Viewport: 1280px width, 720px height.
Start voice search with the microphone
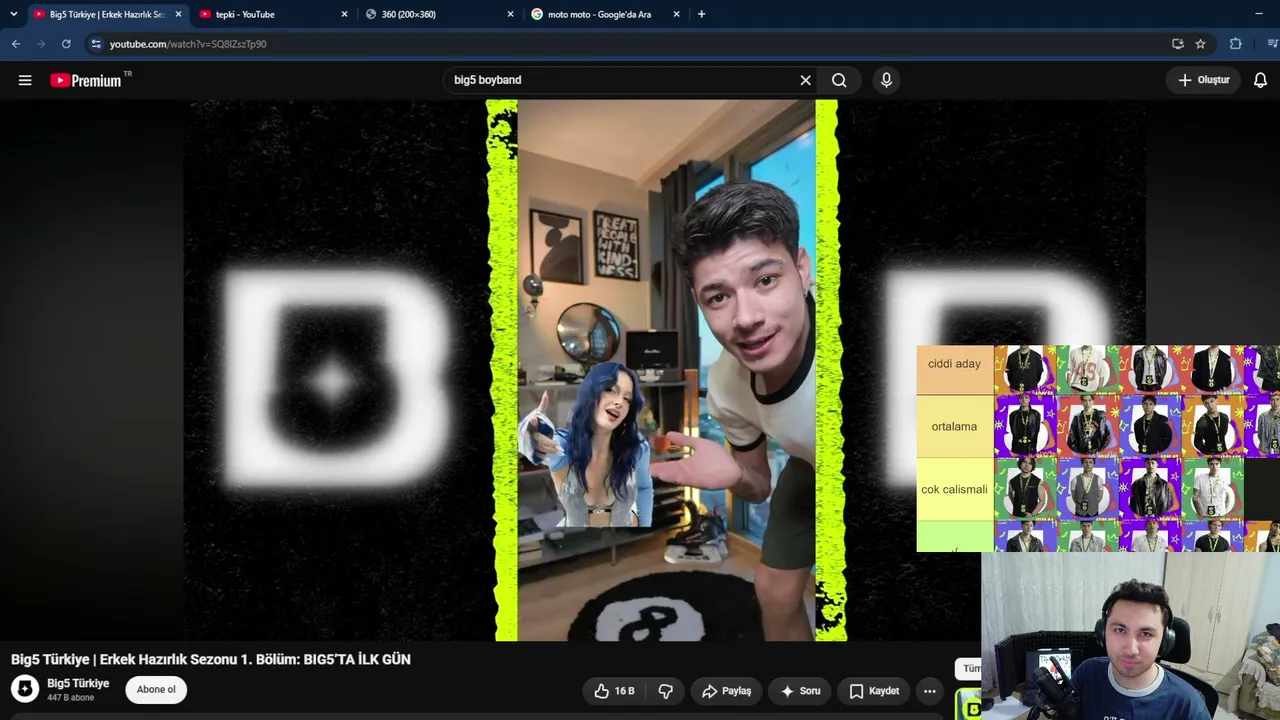(x=886, y=80)
